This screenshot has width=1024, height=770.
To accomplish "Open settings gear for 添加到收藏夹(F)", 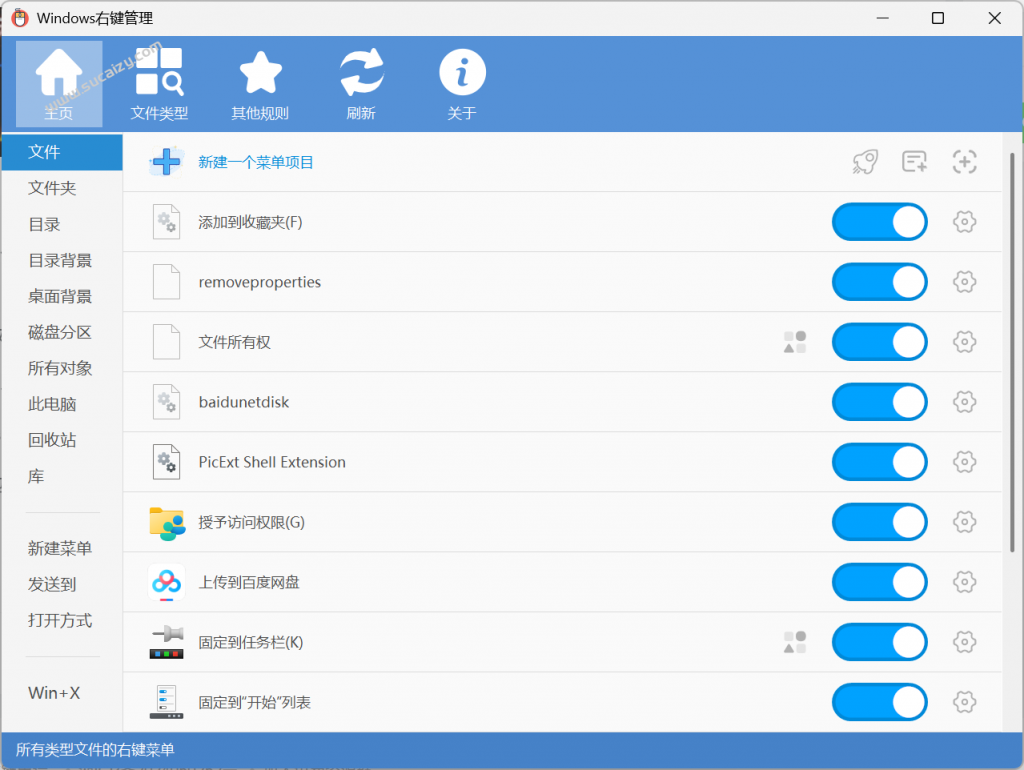I will click(x=965, y=222).
